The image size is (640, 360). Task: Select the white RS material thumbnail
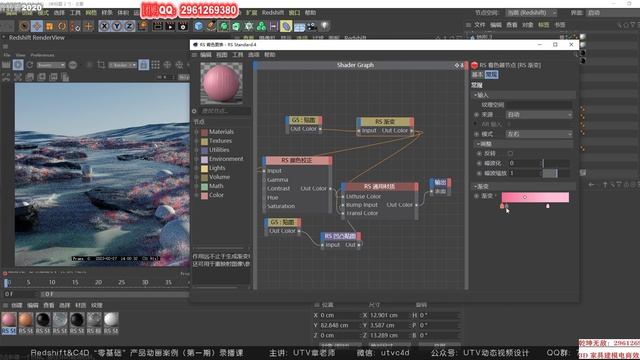coord(111,320)
